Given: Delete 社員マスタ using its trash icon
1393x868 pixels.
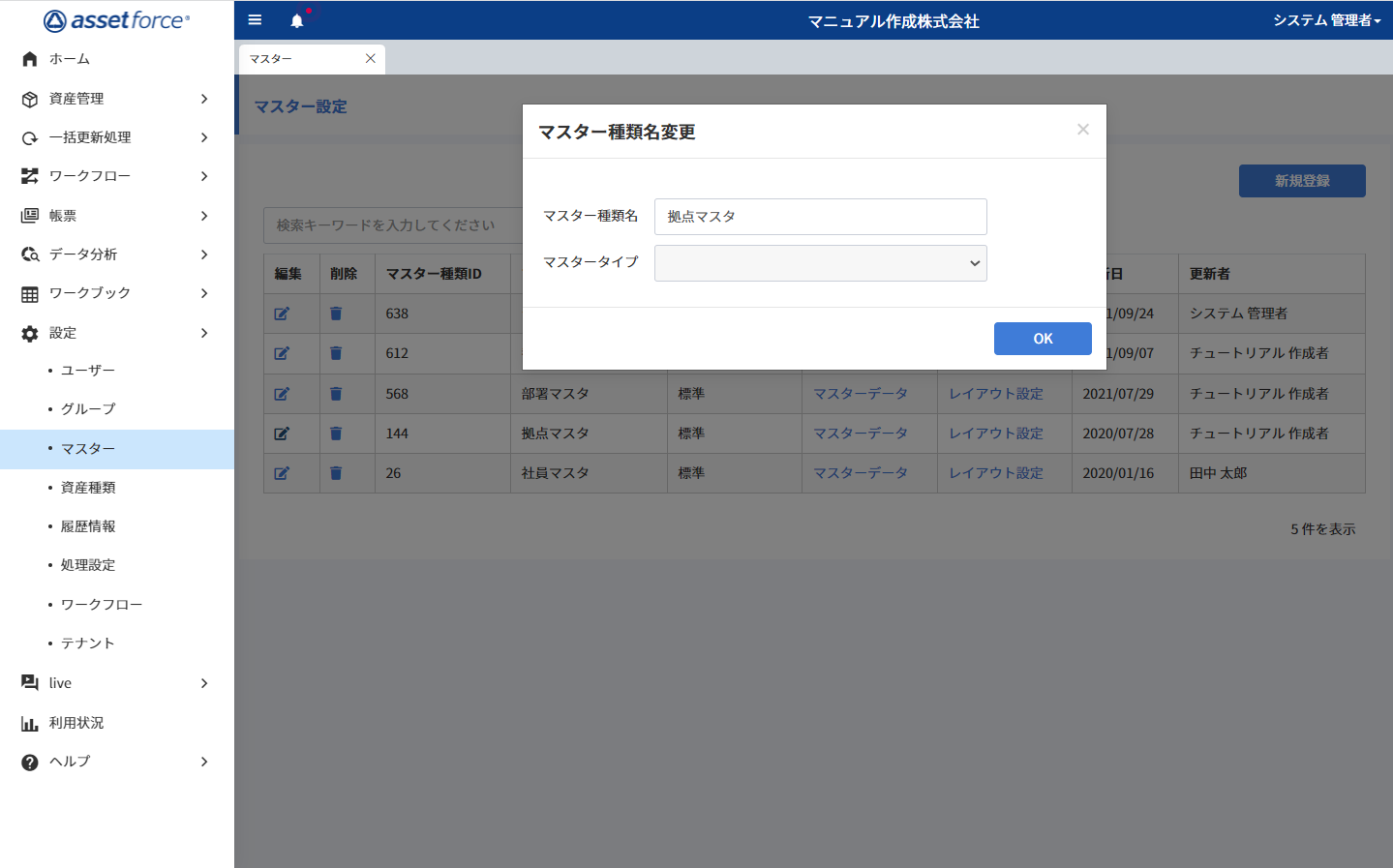Looking at the screenshot, I should click(x=335, y=472).
